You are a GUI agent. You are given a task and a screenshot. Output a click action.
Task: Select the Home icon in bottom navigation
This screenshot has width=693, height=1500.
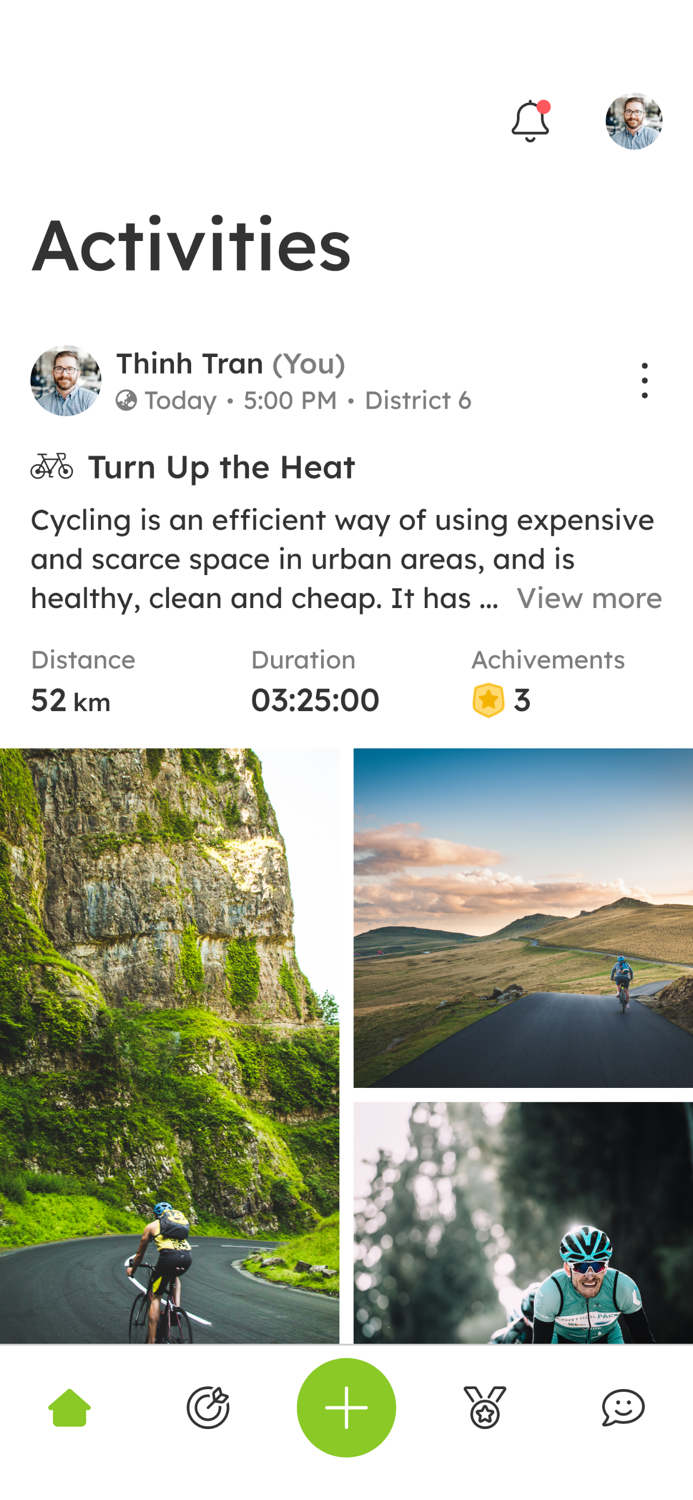pyautogui.click(x=68, y=1406)
